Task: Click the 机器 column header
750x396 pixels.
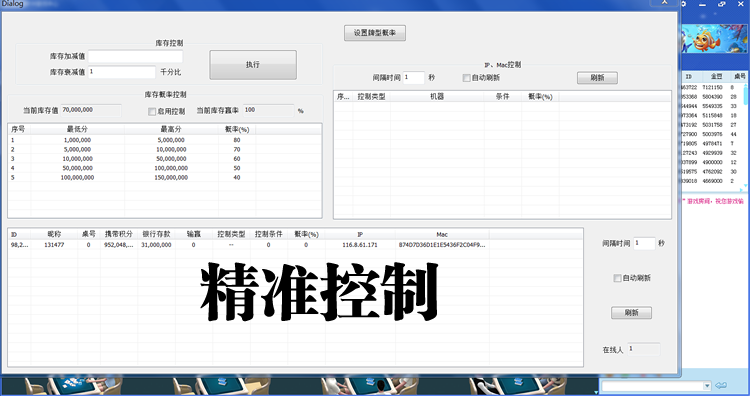Action: [437, 97]
